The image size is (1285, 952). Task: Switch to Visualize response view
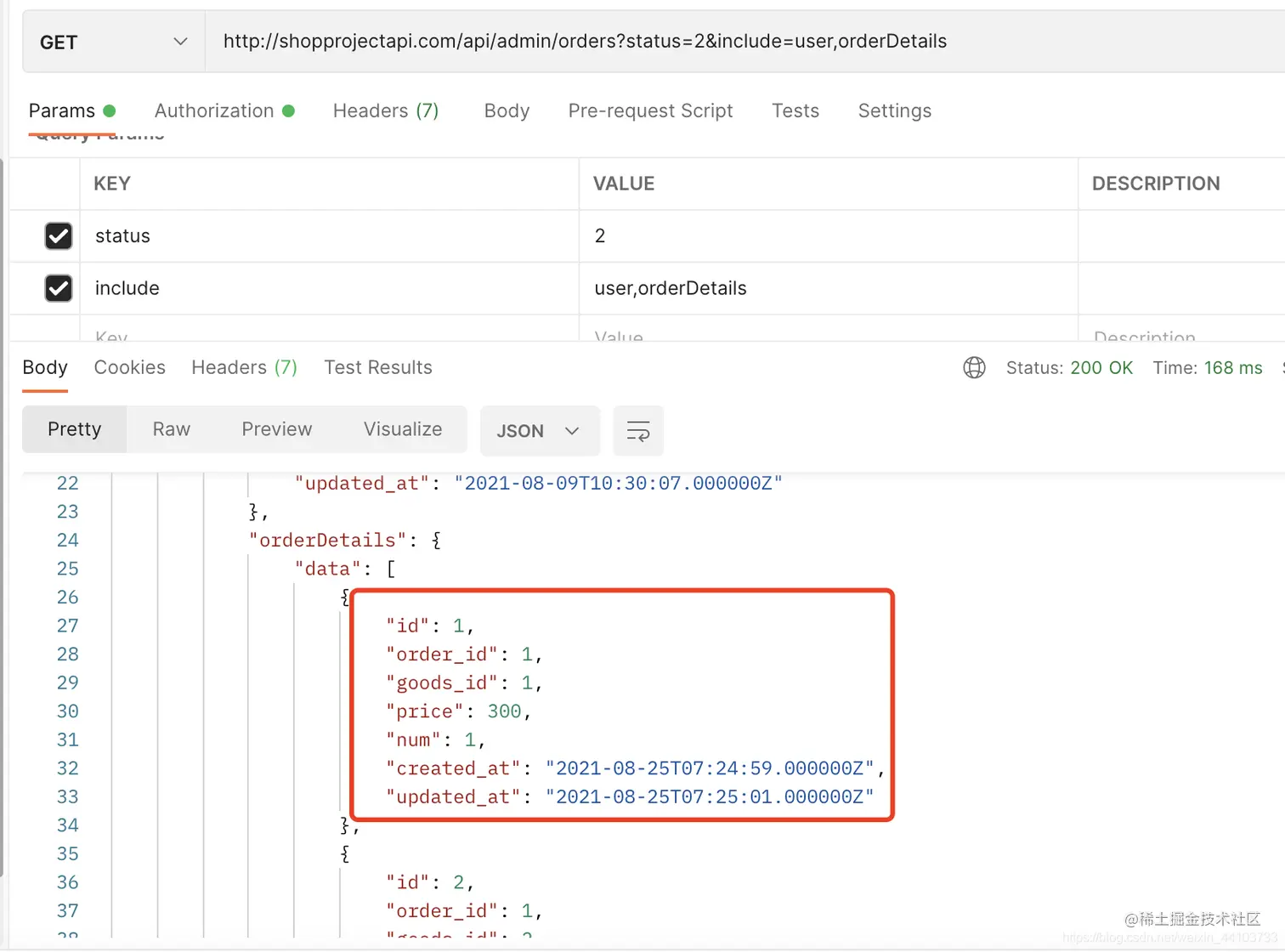[403, 429]
